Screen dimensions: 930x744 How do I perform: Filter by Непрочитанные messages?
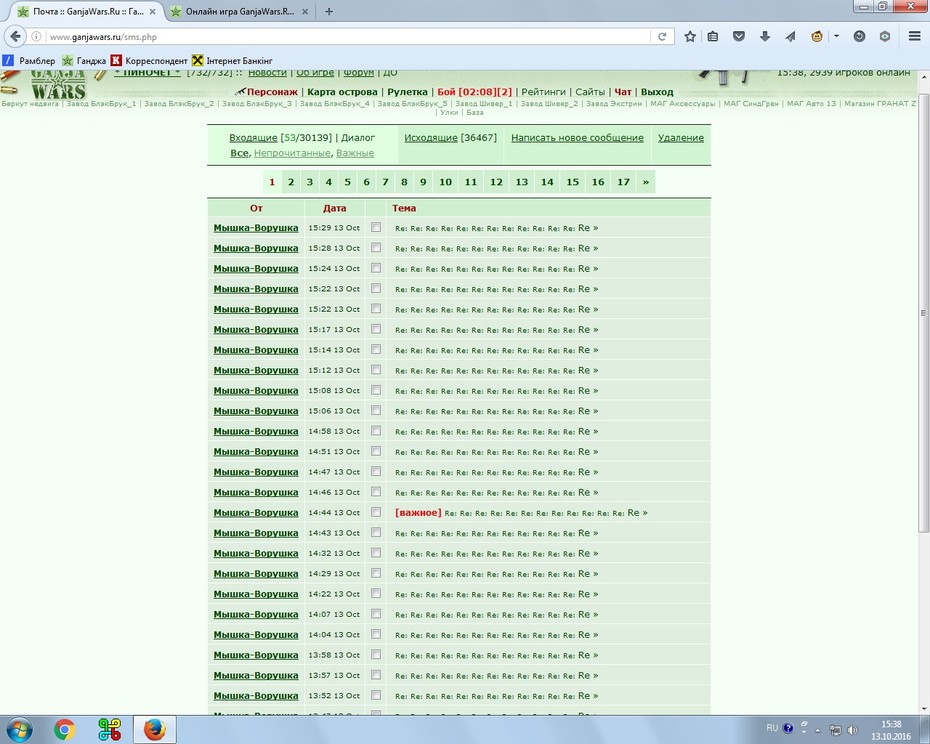[292, 153]
